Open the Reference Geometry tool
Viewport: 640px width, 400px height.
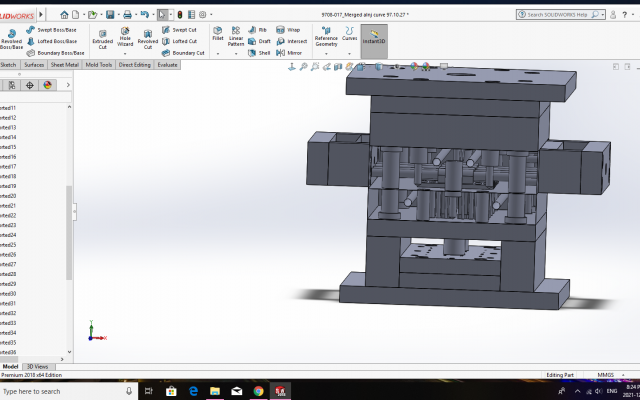click(326, 36)
